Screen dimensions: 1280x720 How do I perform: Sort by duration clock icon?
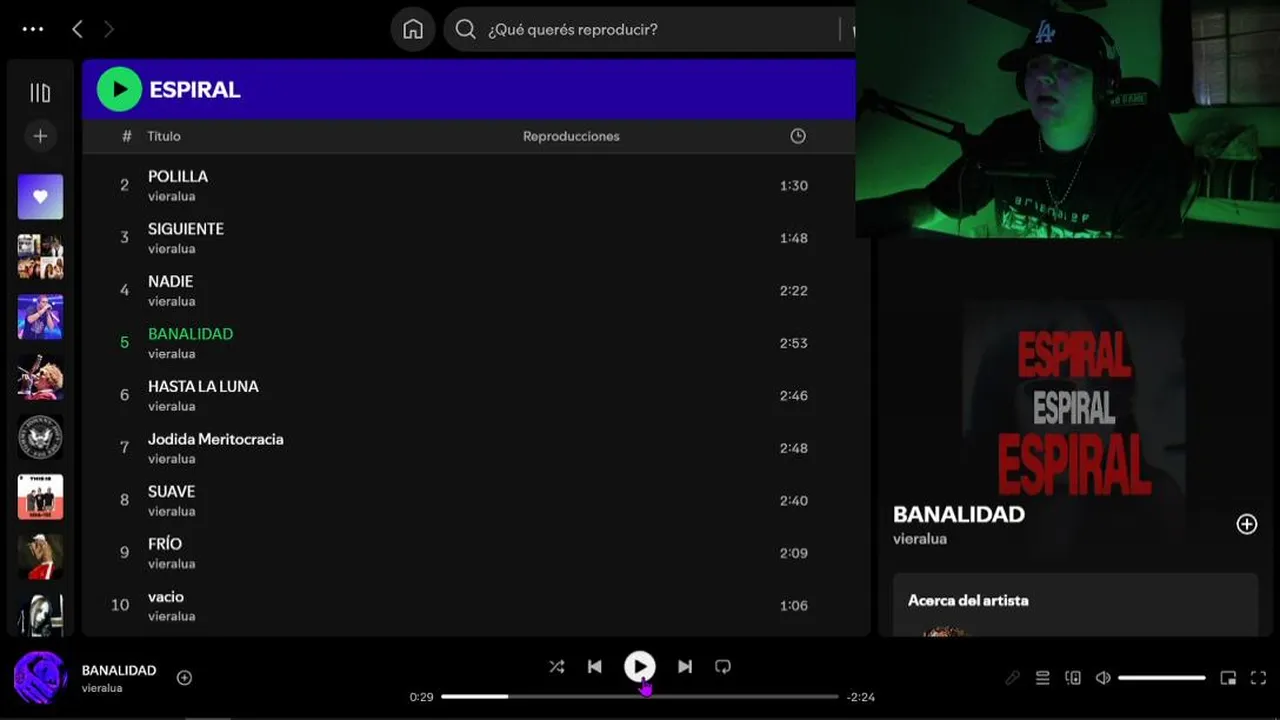pos(797,136)
